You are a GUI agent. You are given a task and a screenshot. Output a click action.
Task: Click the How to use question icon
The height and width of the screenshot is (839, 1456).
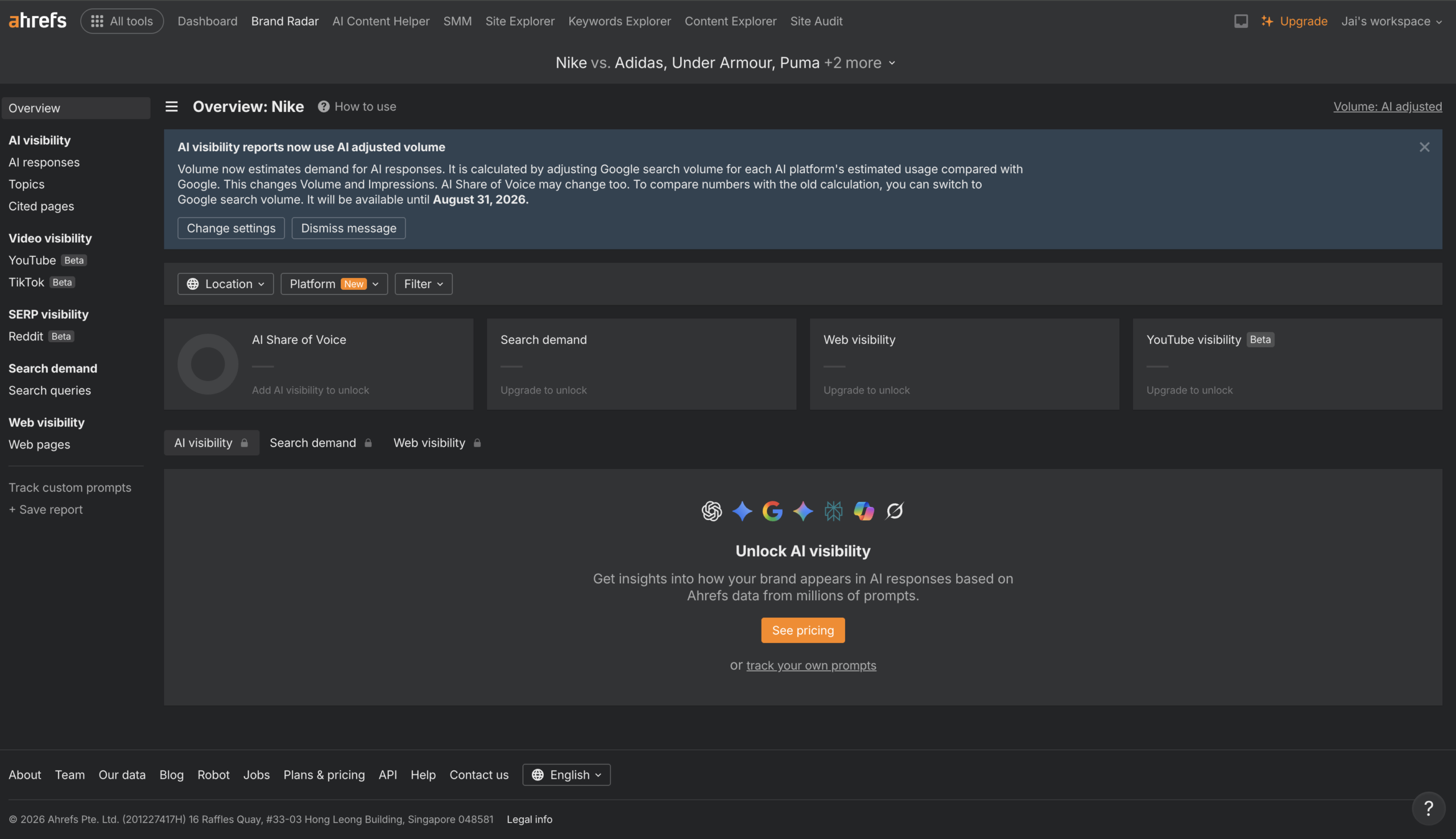click(x=324, y=107)
